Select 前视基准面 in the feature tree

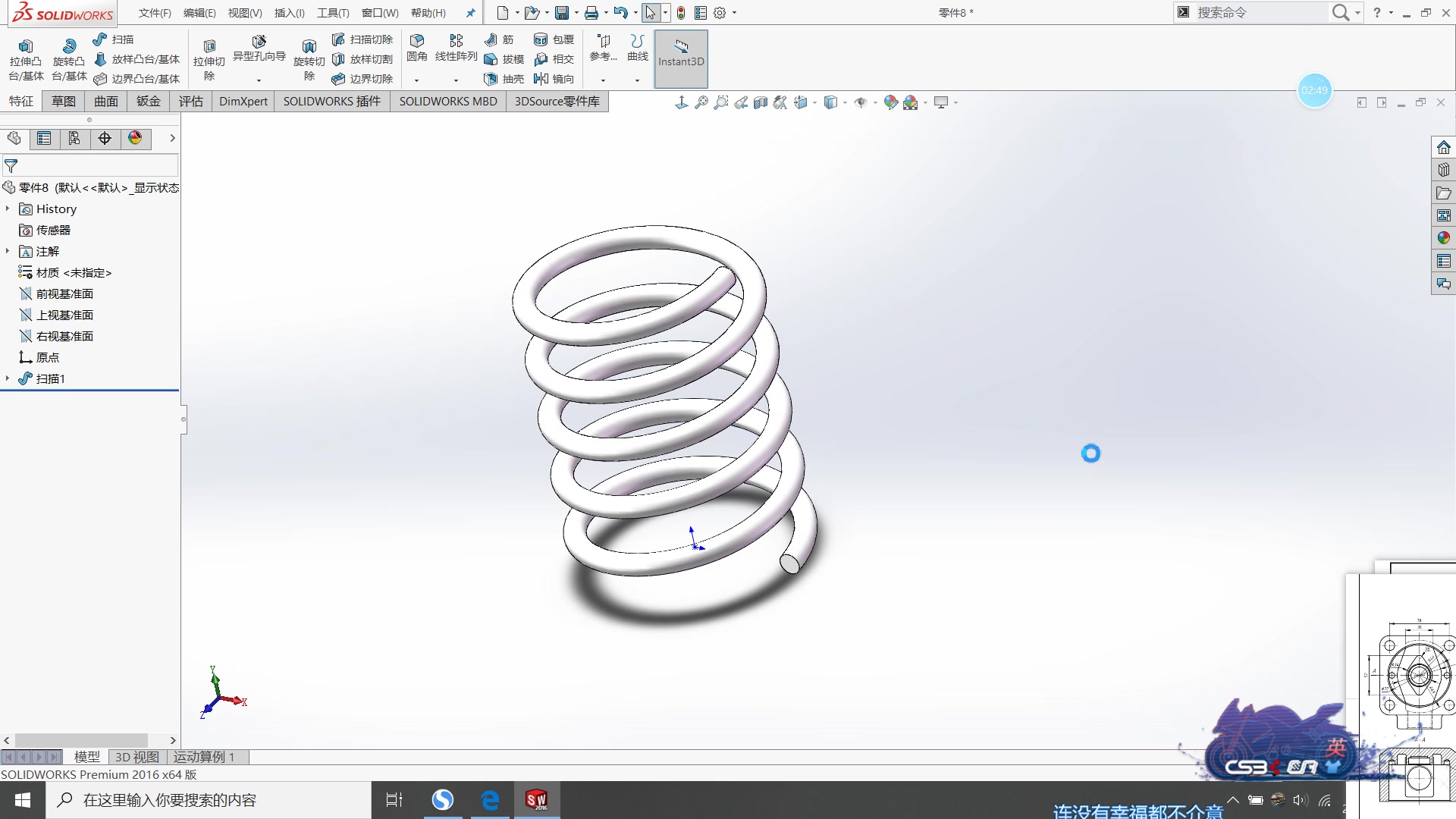(56, 293)
